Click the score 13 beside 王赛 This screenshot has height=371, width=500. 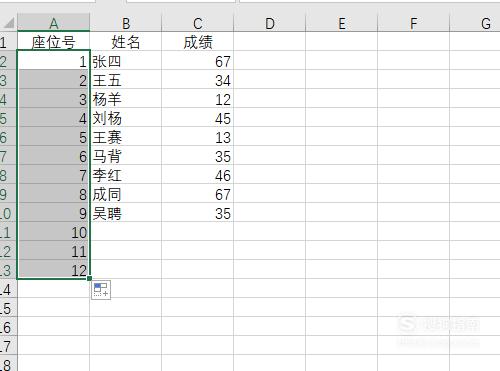198,136
